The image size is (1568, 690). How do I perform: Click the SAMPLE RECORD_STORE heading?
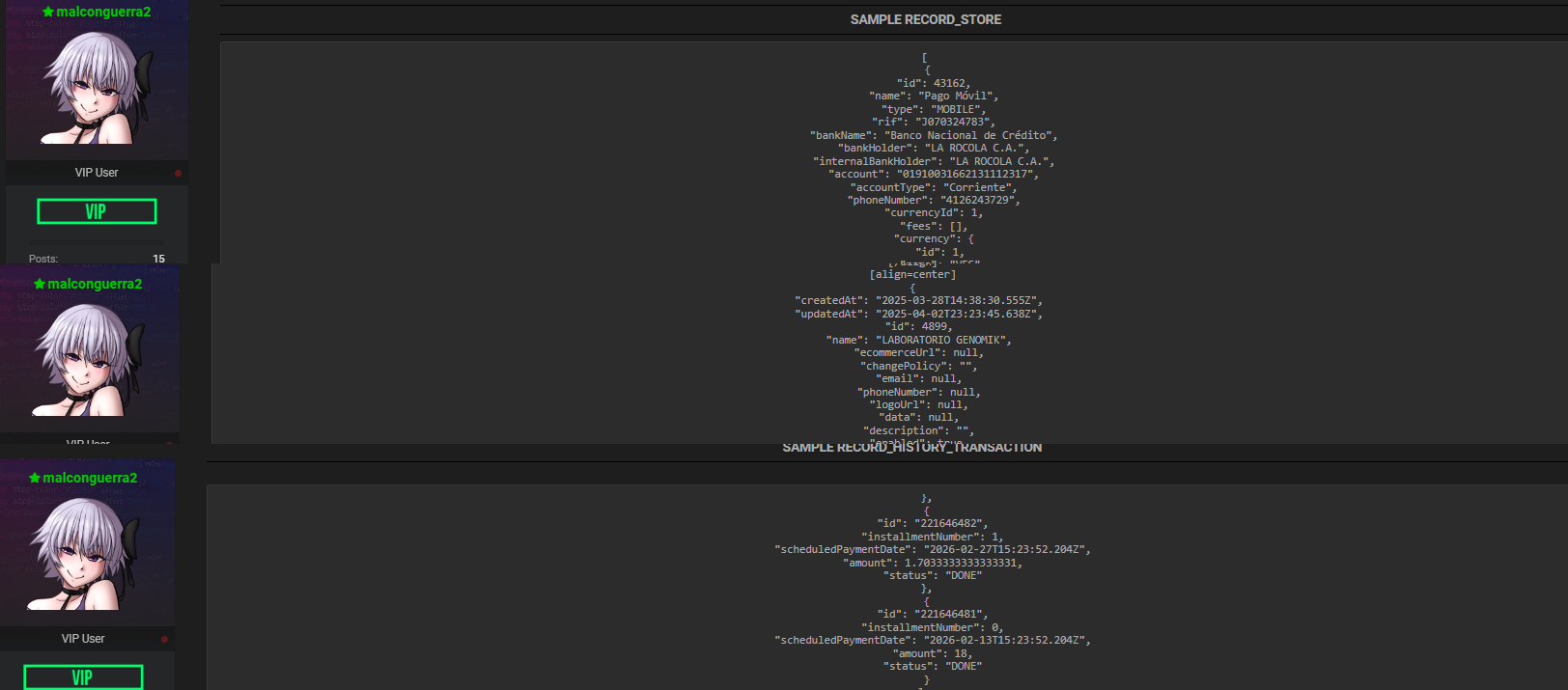point(925,19)
